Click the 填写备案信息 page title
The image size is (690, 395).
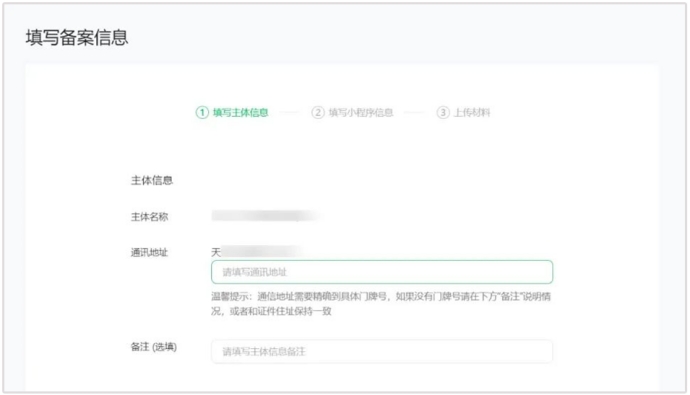[x=77, y=37]
